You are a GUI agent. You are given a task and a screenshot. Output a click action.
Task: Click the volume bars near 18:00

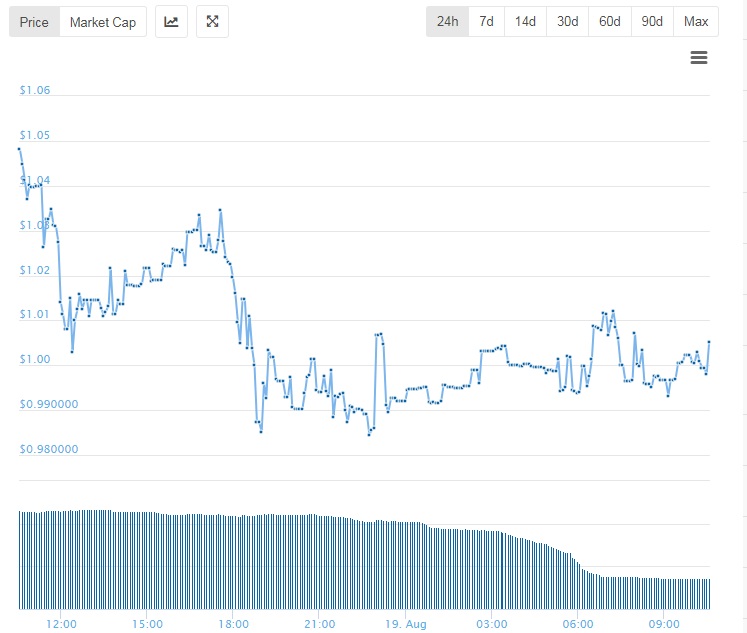(x=233, y=563)
